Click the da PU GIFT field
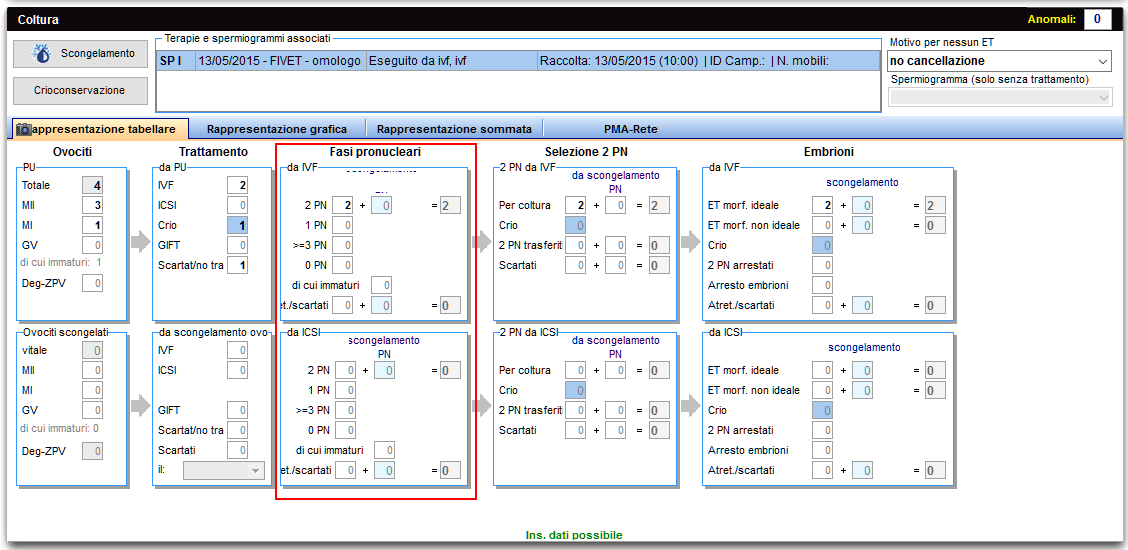The width and height of the screenshot is (1128, 550). click(x=237, y=245)
